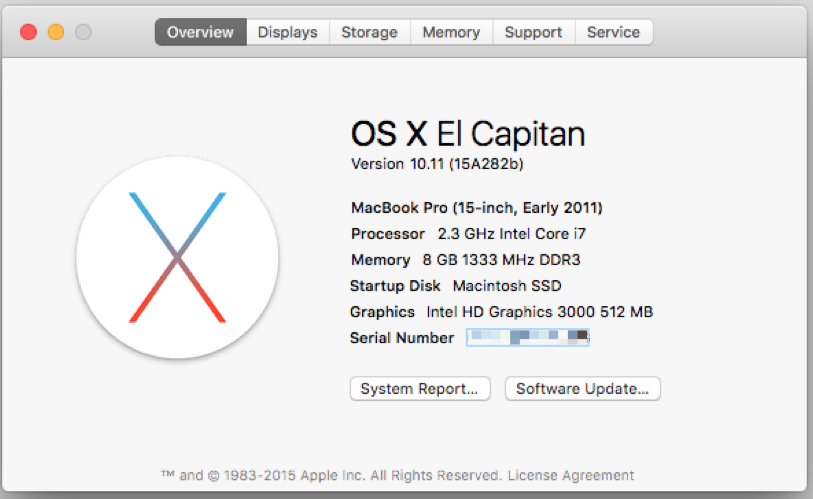The width and height of the screenshot is (813, 499).
Task: Minimize window with the yellow button
Action: coord(56,32)
